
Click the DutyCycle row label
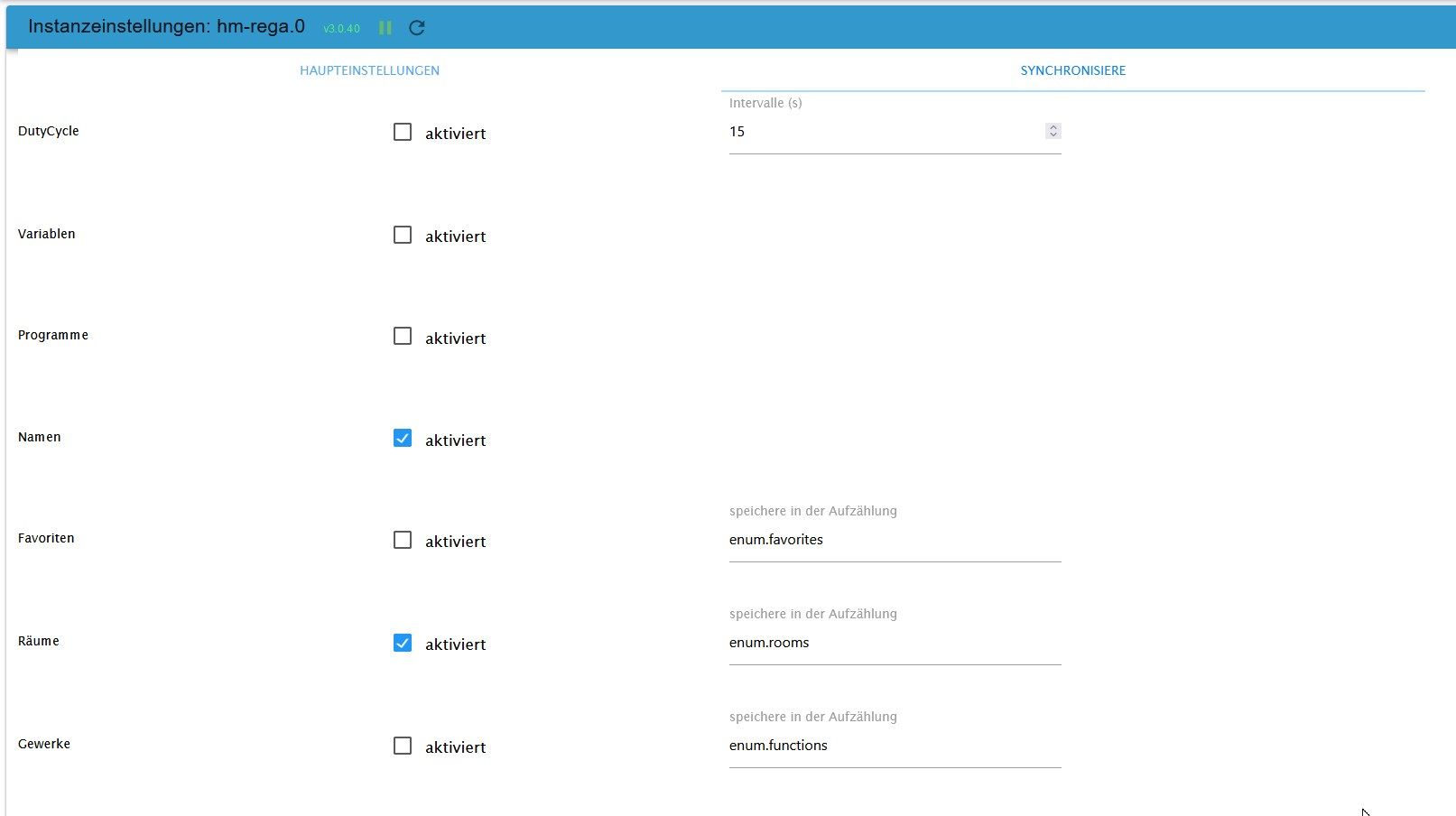pos(49,131)
